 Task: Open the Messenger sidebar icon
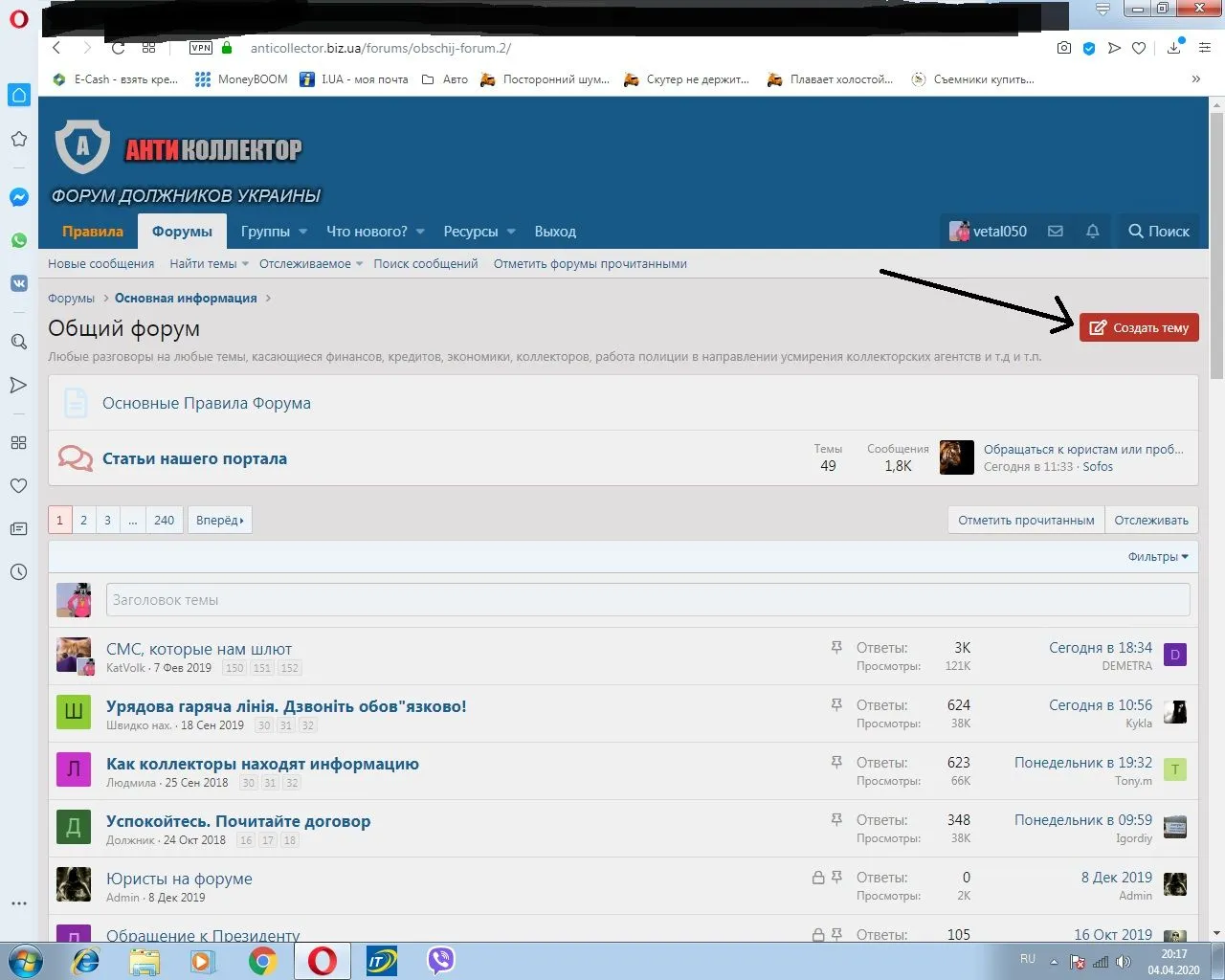(x=18, y=197)
